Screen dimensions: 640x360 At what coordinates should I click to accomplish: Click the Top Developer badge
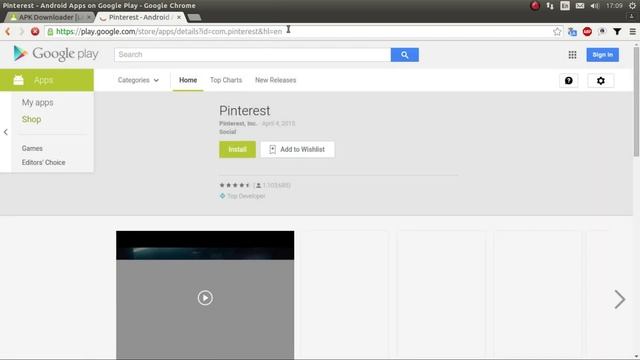(242, 196)
